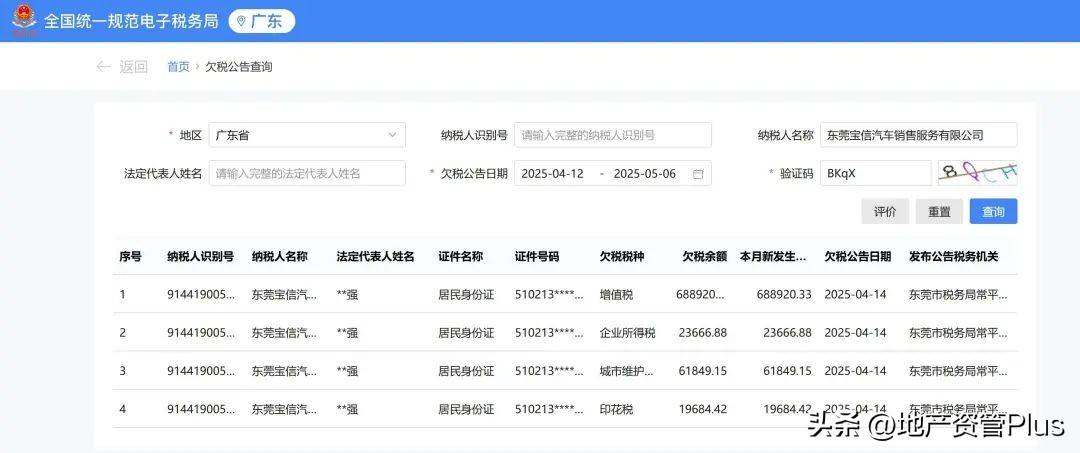Refresh the captcha image
This screenshot has height=453, width=1080.
pyautogui.click(x=977, y=173)
